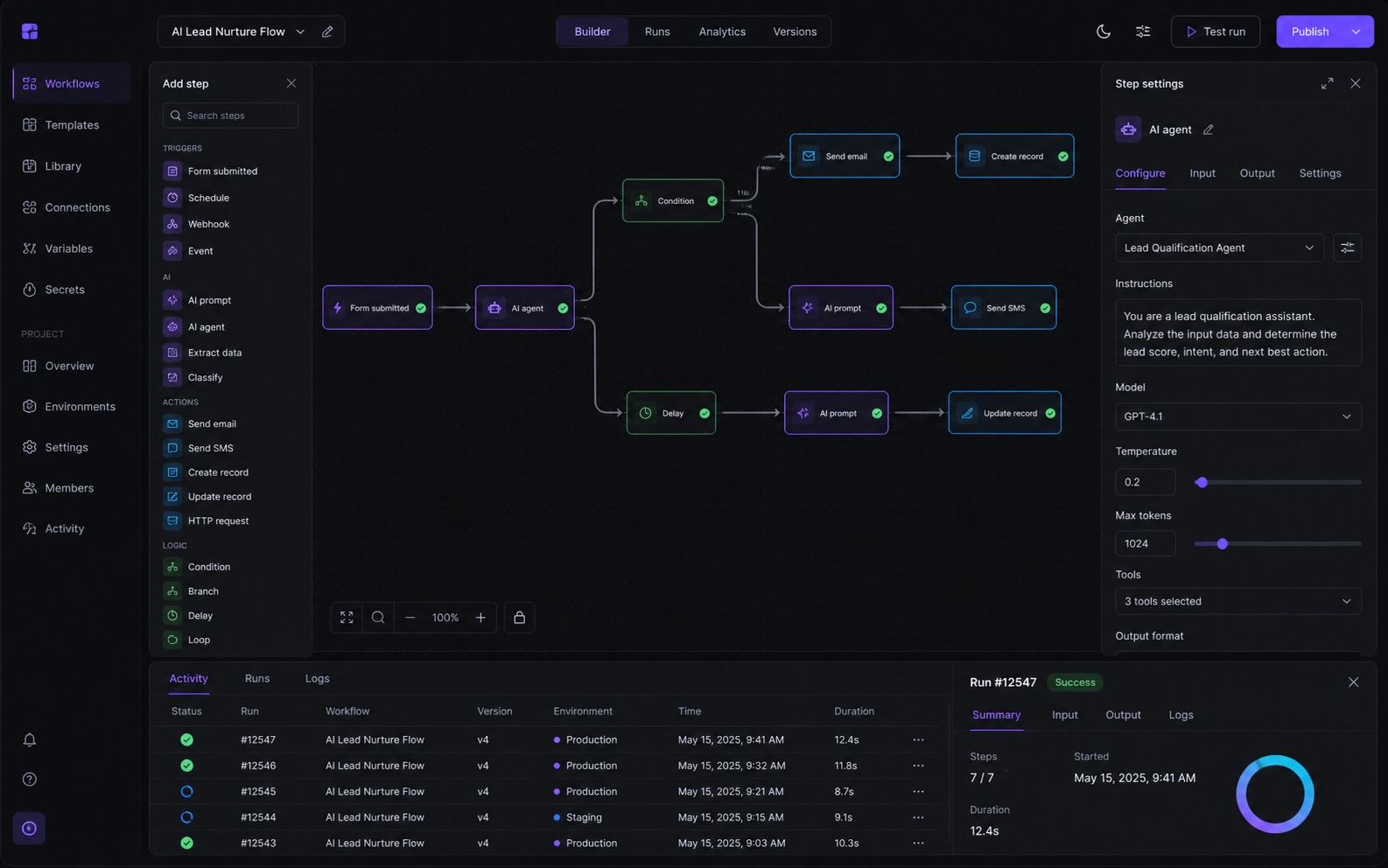Open the help question mark icon
The width and height of the screenshot is (1388, 868).
click(30, 780)
